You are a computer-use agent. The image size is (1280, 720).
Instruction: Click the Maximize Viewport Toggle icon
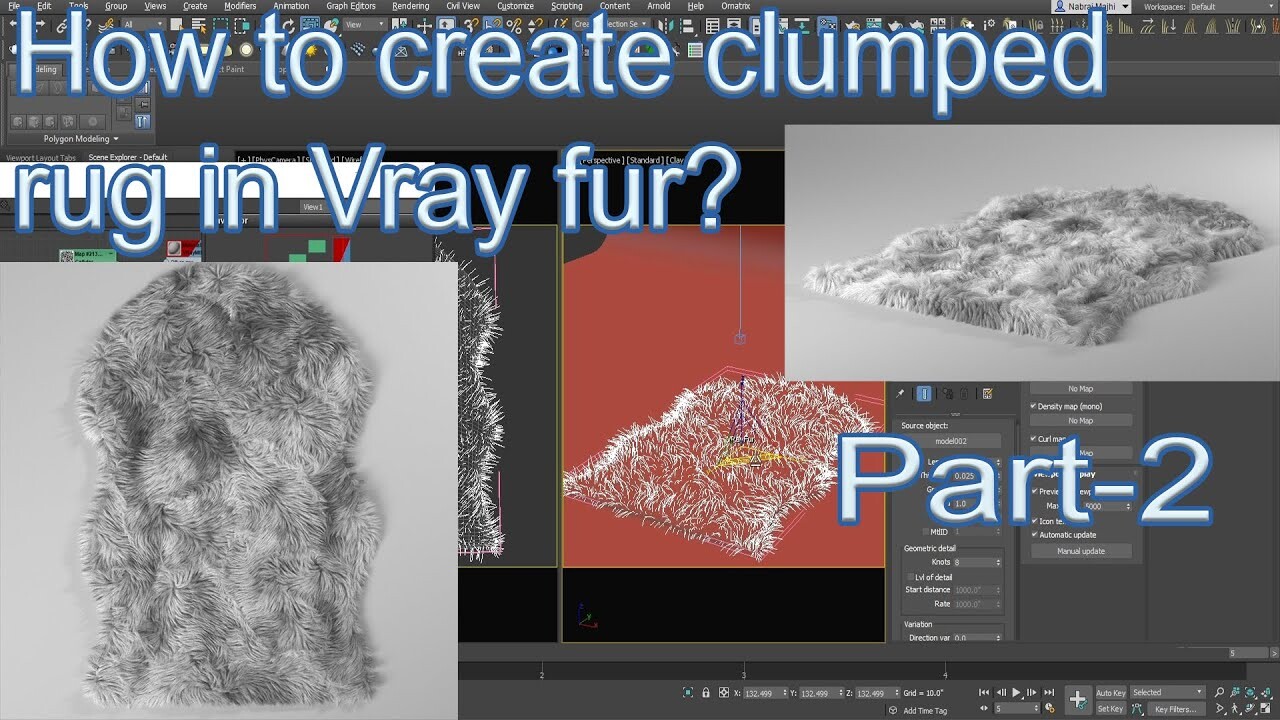[1264, 709]
